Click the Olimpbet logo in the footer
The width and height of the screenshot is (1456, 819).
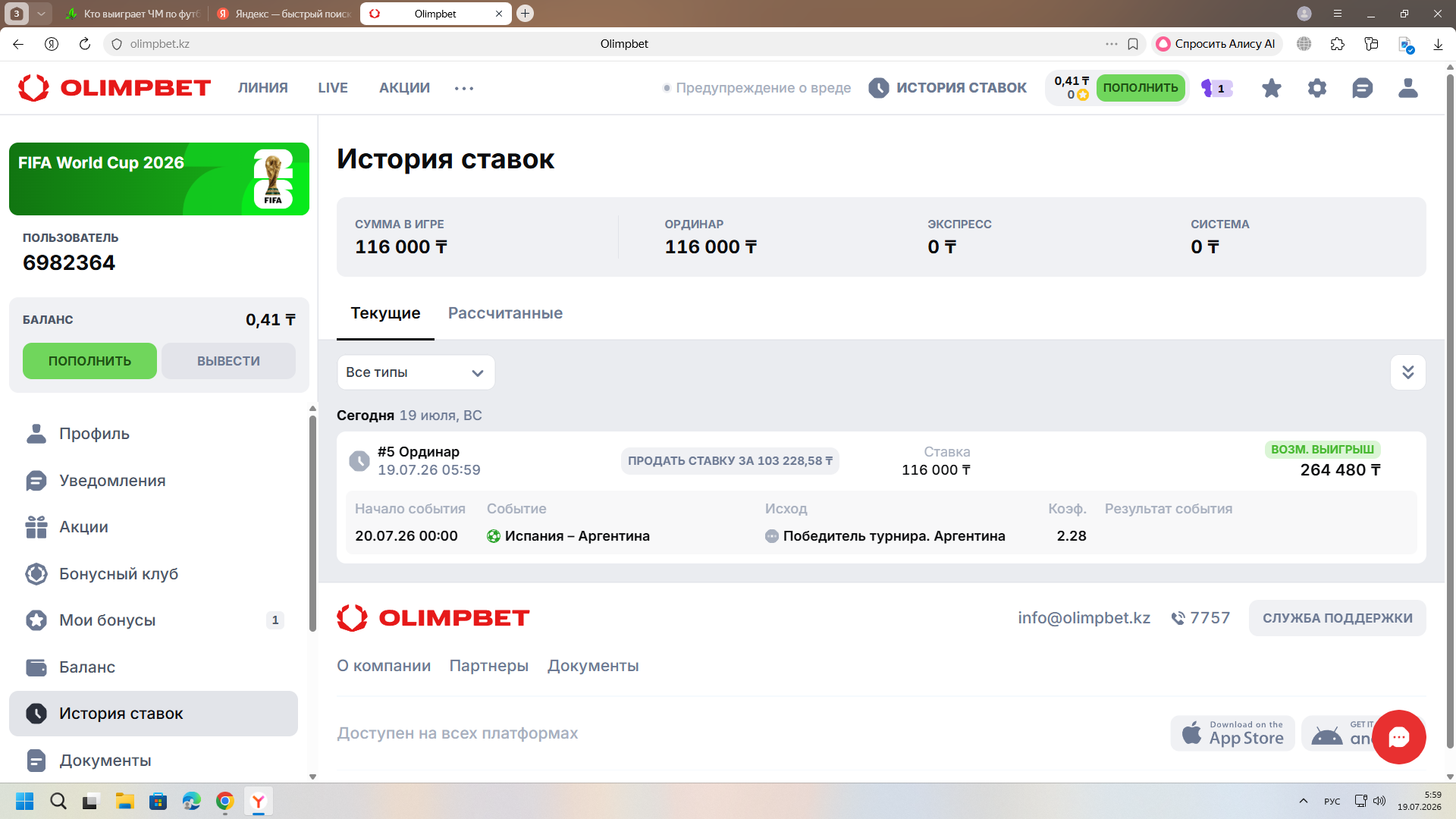coord(433,618)
